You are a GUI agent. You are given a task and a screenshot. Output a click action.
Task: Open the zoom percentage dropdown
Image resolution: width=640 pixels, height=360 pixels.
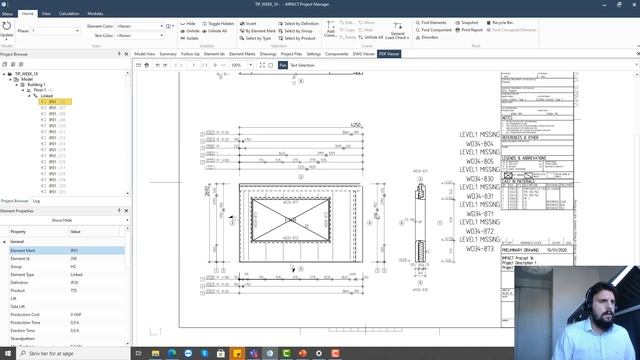pyautogui.click(x=251, y=65)
